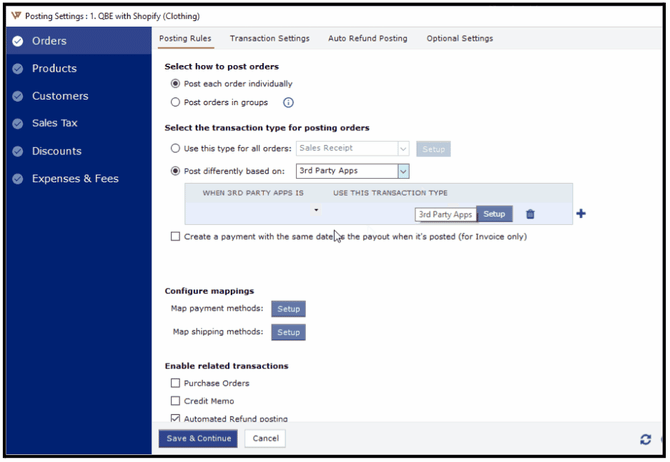Click the app logo in the title bar
This screenshot has height=462, width=670.
tap(16, 16)
